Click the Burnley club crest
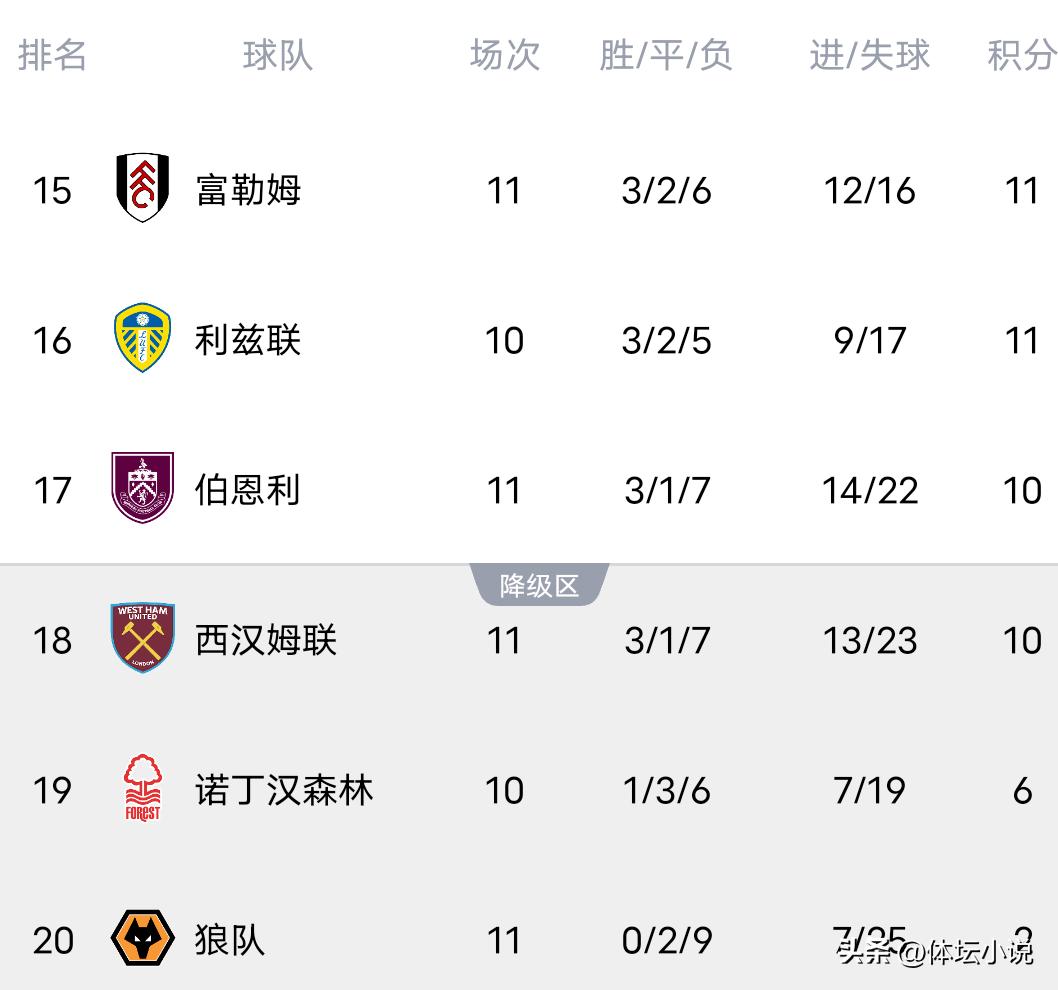This screenshot has width=1058, height=990. [x=142, y=488]
